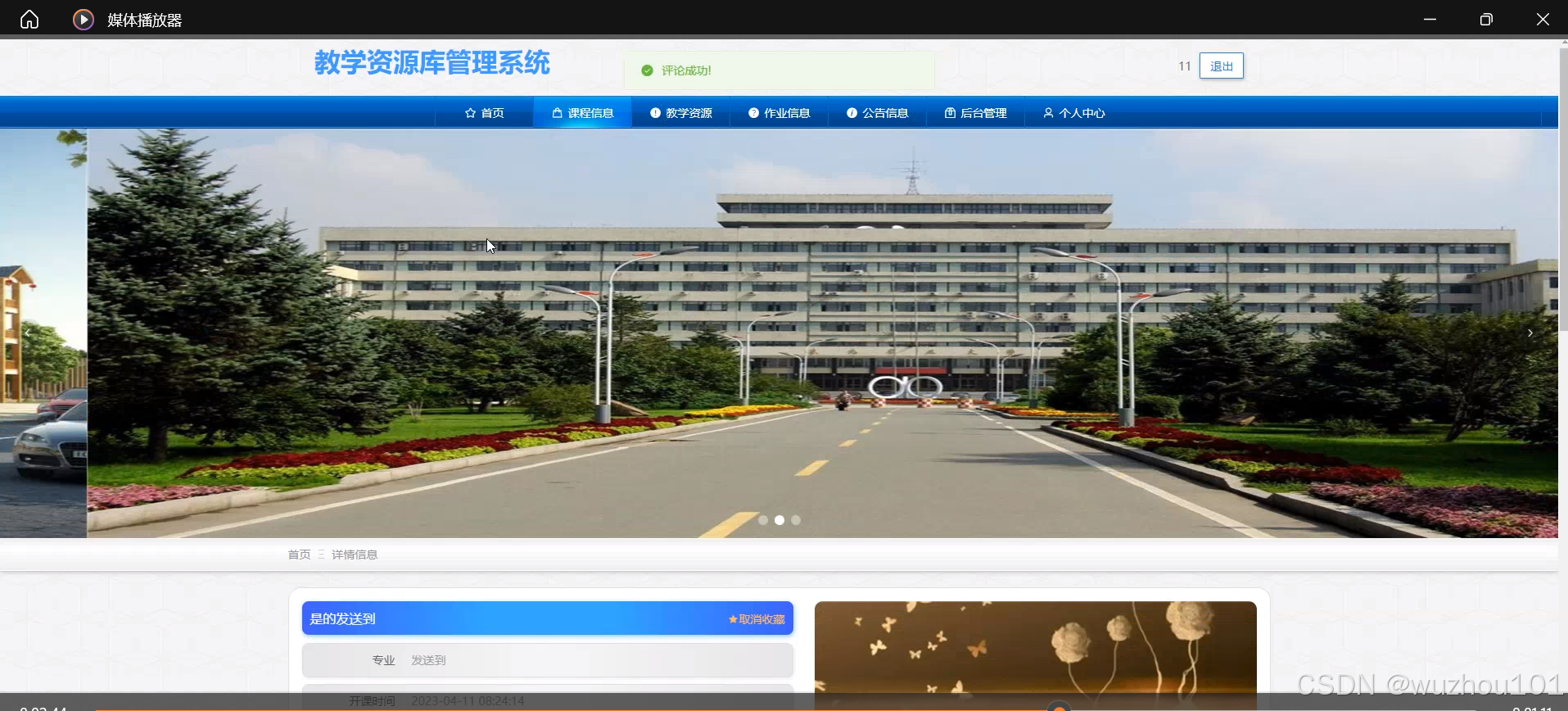Open the 公告信息 navigation item
The height and width of the screenshot is (711, 1568).
point(877,113)
